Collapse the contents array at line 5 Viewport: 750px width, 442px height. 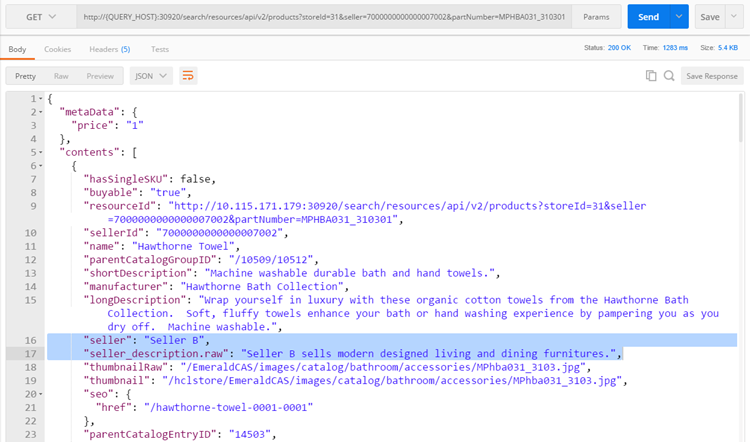(38, 152)
